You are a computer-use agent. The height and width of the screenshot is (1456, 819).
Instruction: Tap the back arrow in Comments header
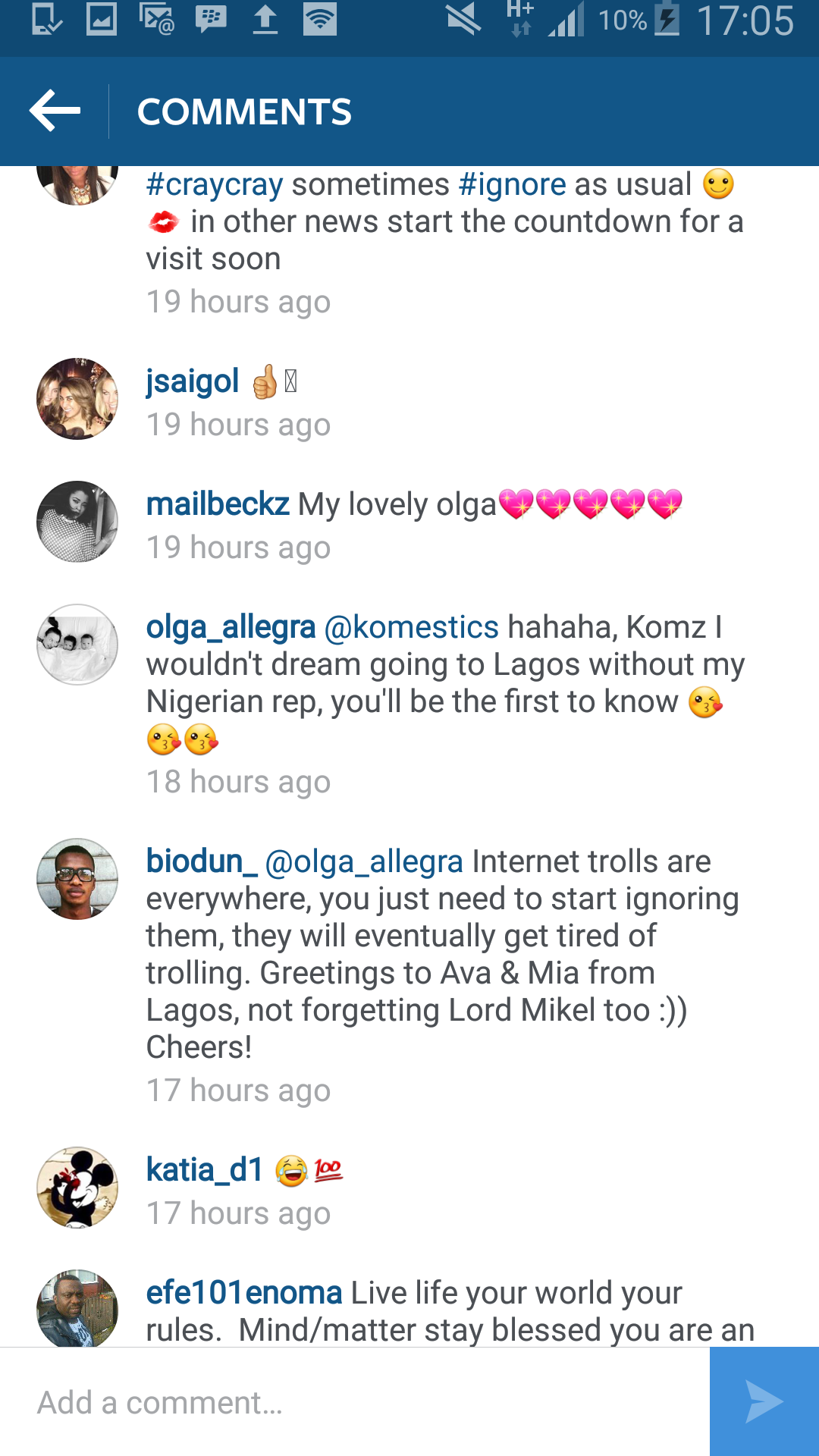coord(55,111)
